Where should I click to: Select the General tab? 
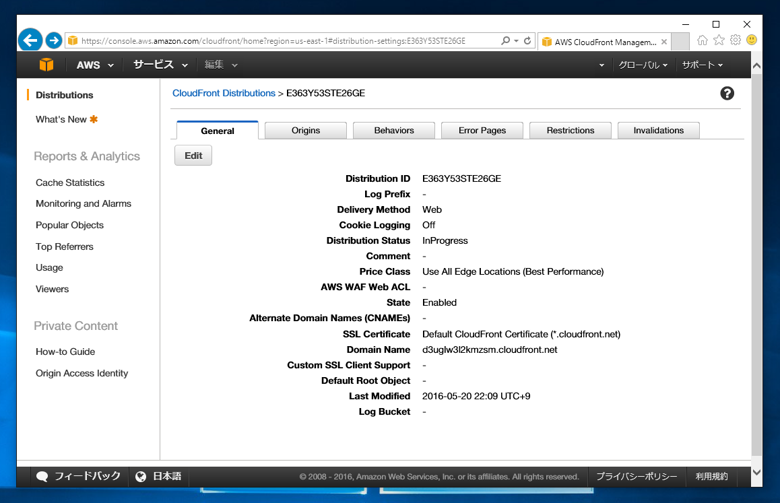[217, 130]
